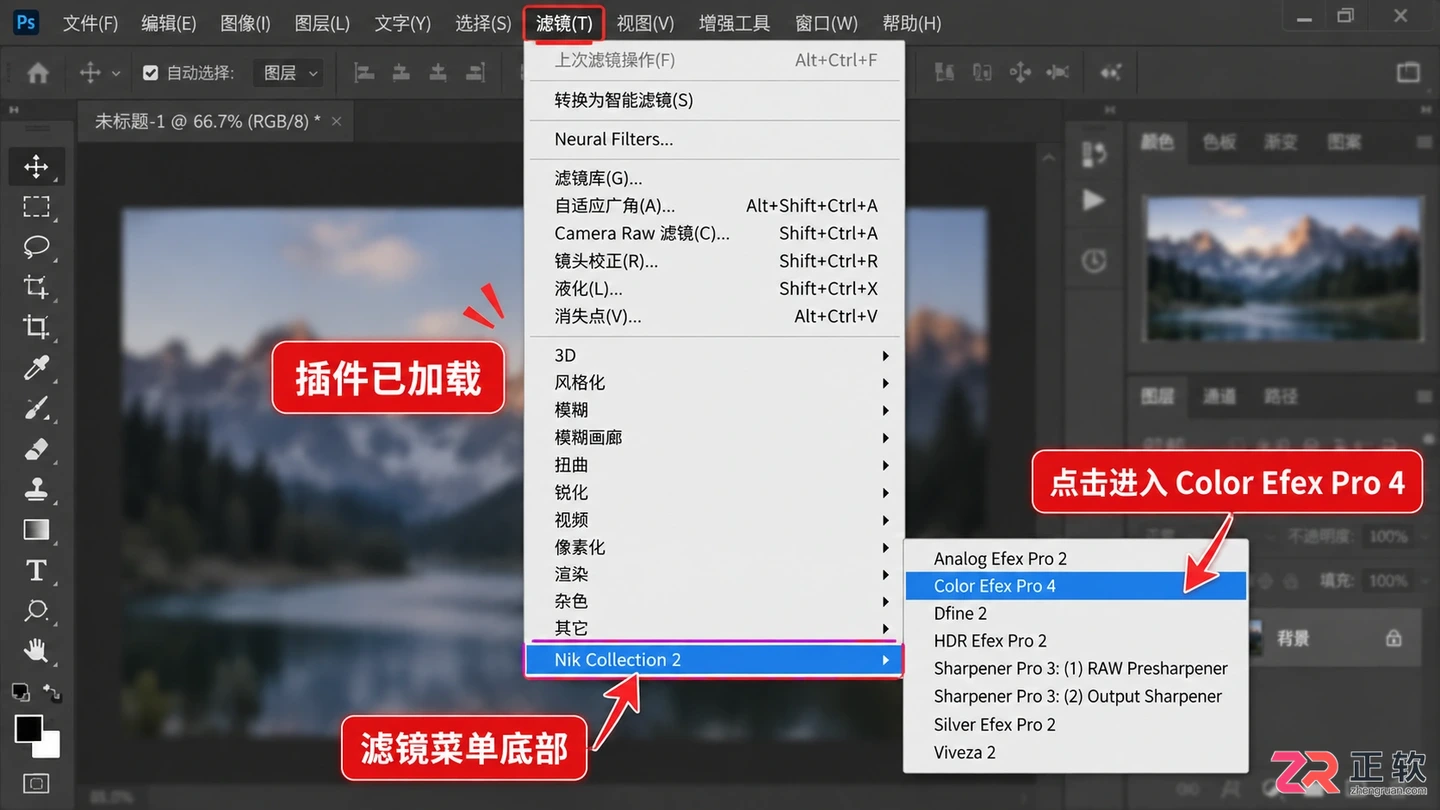Choose HDR Efex Pro 2
The width and height of the screenshot is (1440, 810).
1076,641
